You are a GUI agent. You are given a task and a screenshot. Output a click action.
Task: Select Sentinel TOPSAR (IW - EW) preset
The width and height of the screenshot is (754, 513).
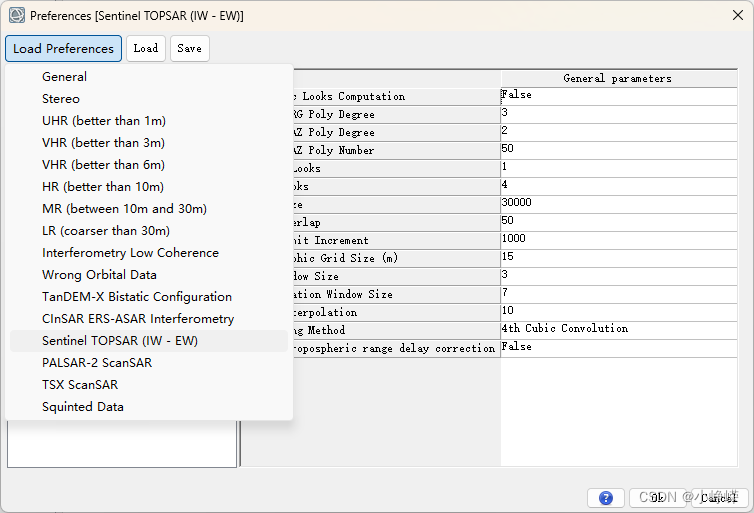(x=149, y=341)
